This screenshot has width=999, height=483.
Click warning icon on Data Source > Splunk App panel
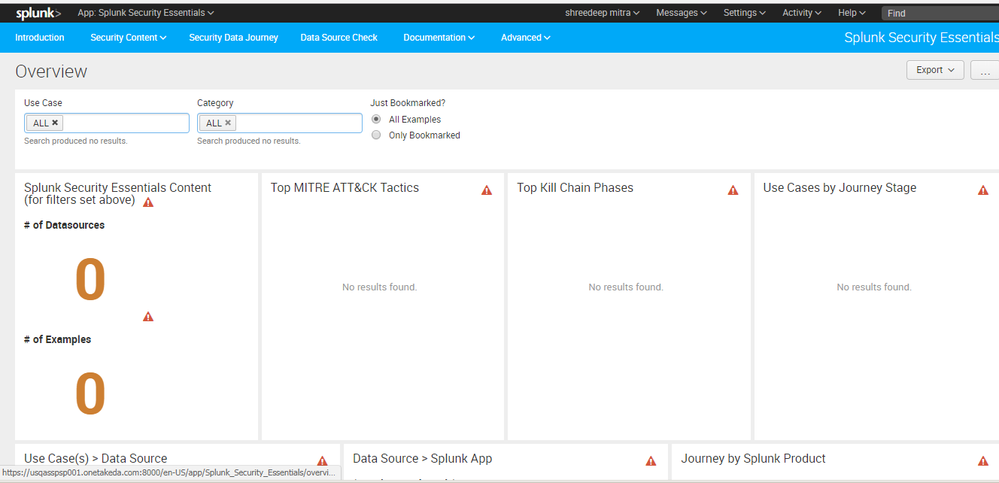[651, 461]
